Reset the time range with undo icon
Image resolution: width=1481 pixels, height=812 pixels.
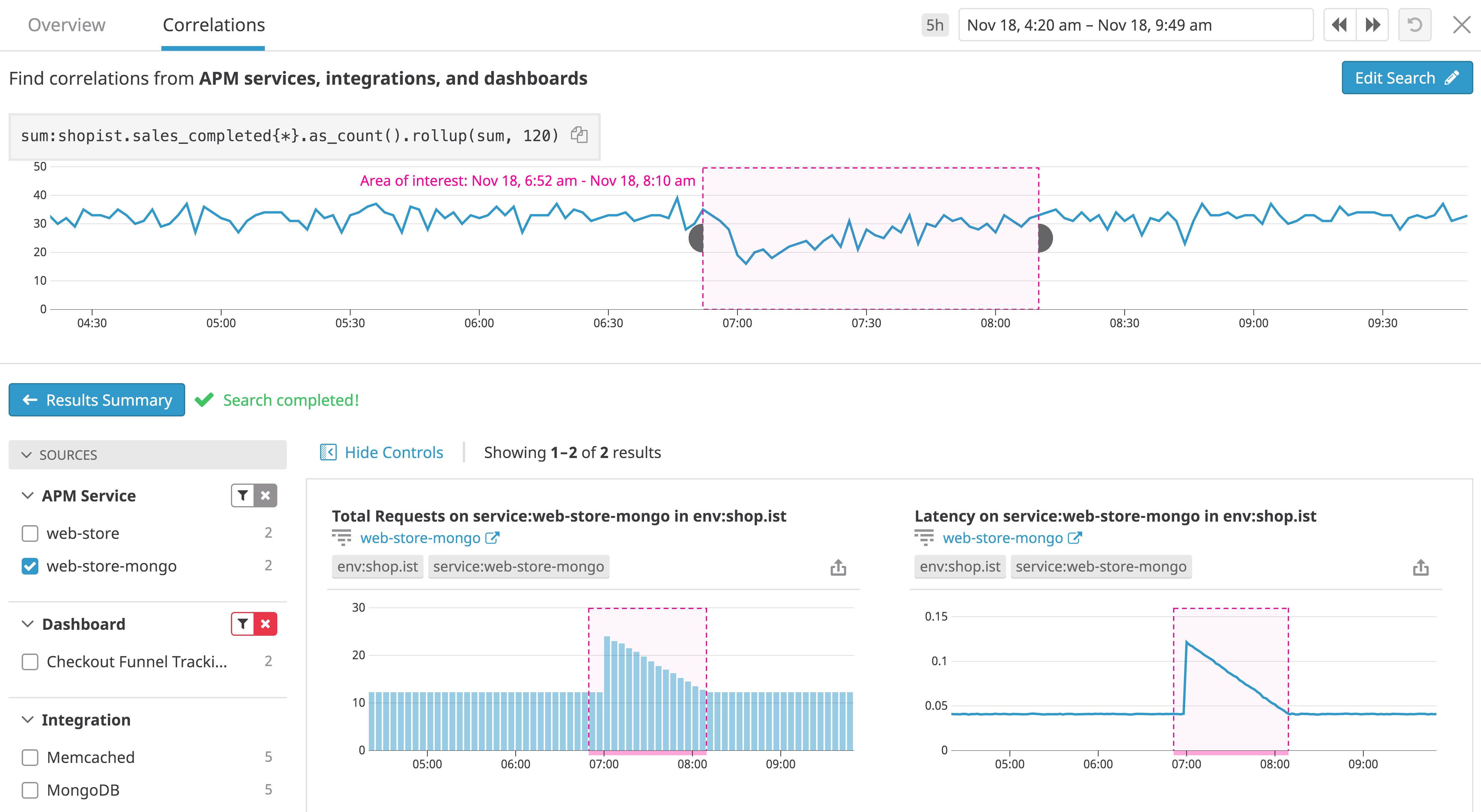1414,25
